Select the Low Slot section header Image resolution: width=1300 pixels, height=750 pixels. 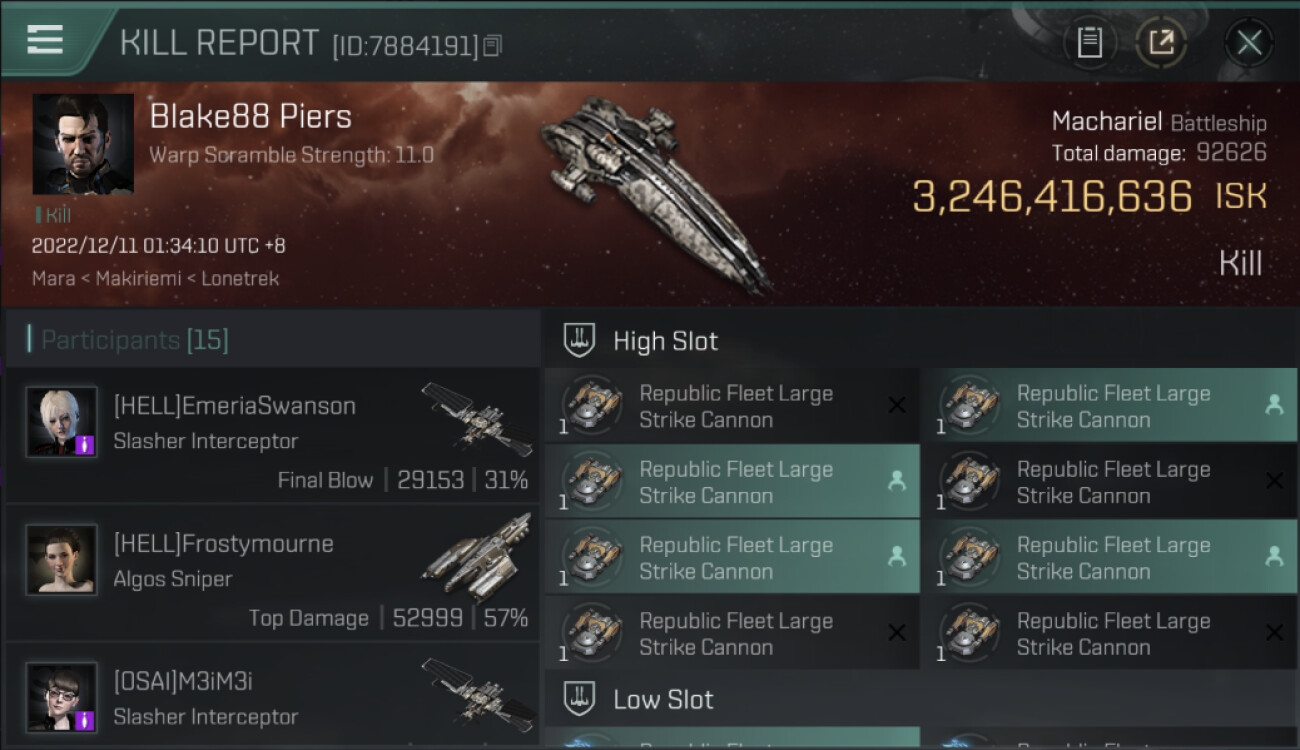(x=663, y=699)
